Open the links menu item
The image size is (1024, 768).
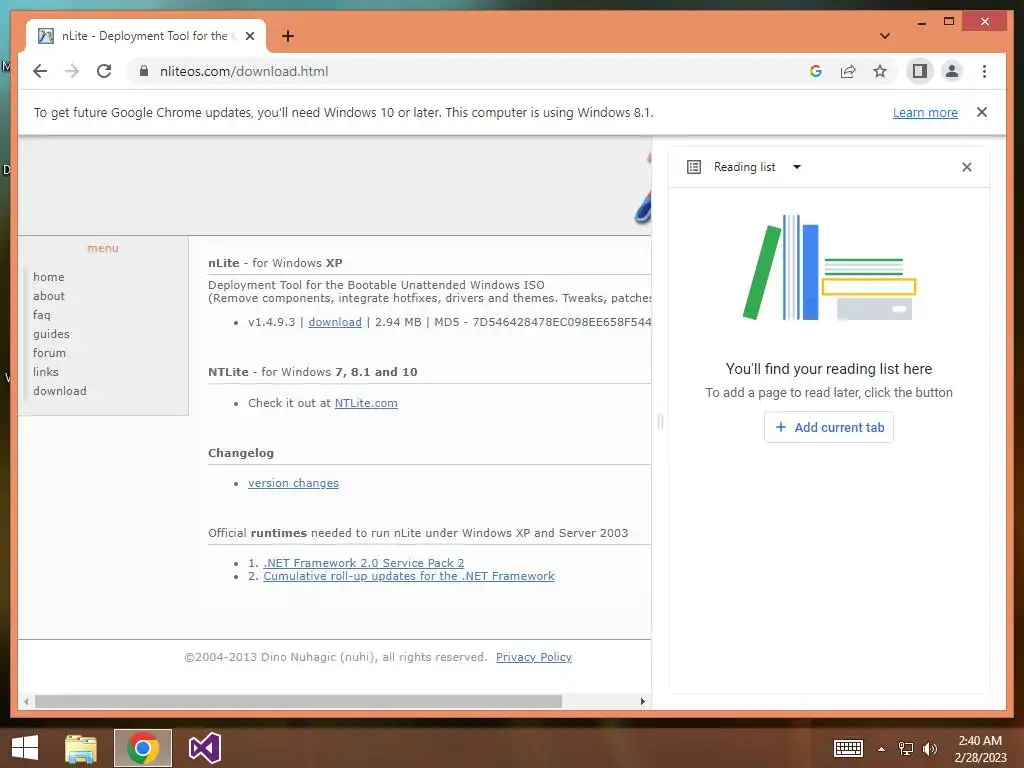point(46,372)
